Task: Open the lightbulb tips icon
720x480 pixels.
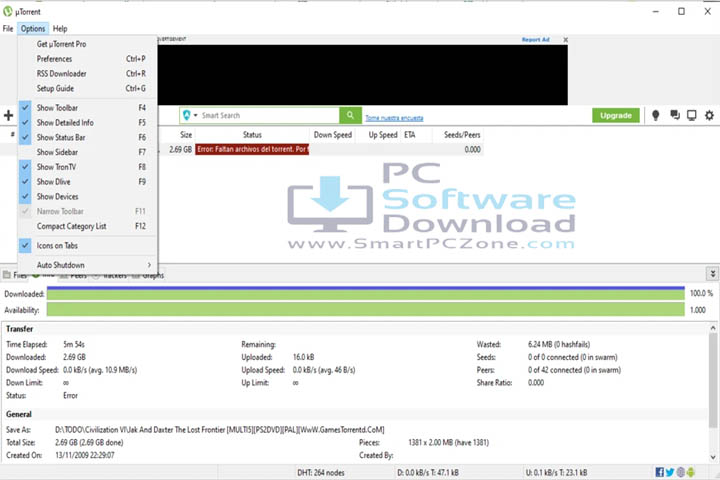Action: [x=656, y=115]
